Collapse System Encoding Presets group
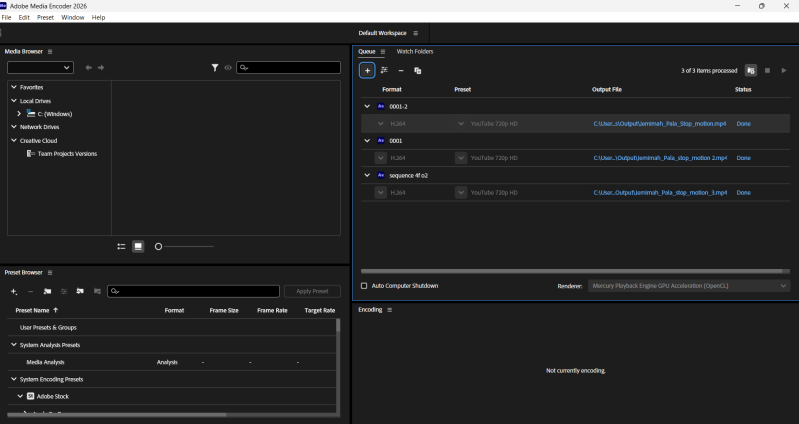The height and width of the screenshot is (424, 799). point(14,379)
